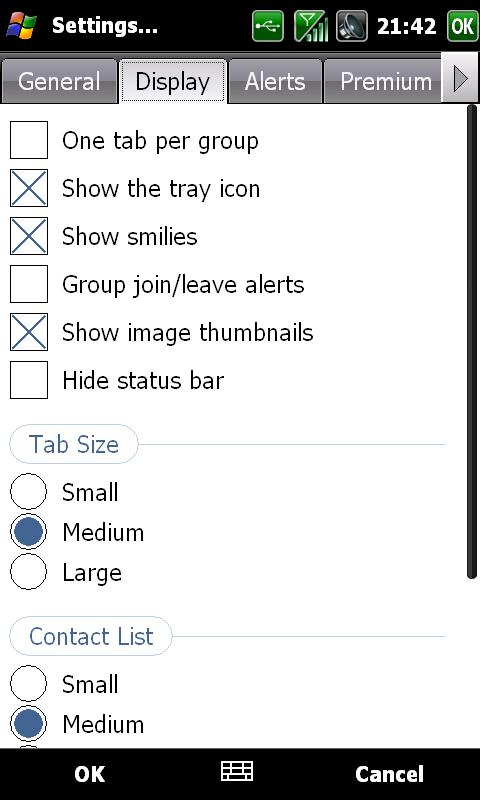Tap the USB connection status icon

coord(267,26)
